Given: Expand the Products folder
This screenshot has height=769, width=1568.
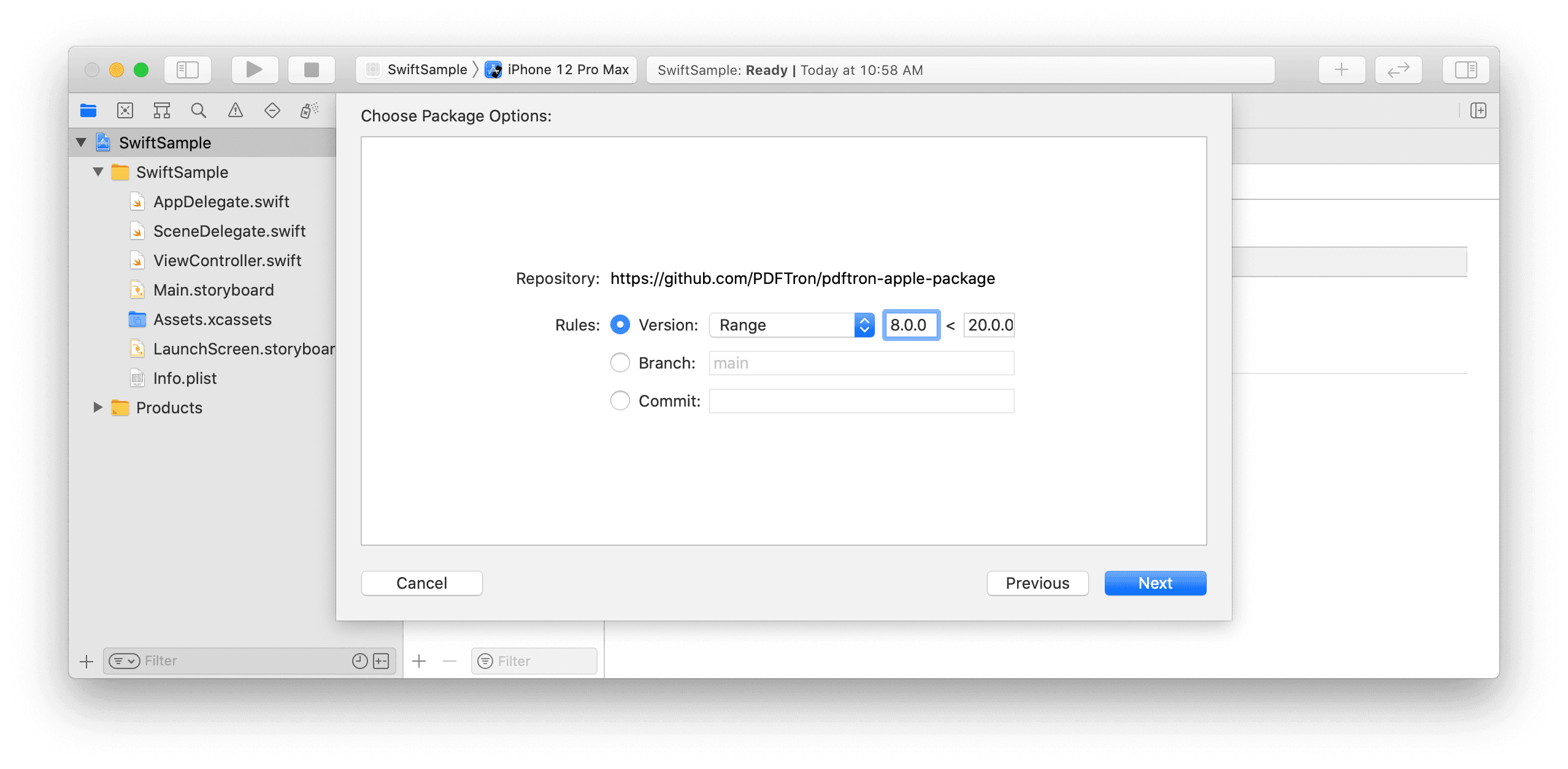Looking at the screenshot, I should click(98, 407).
